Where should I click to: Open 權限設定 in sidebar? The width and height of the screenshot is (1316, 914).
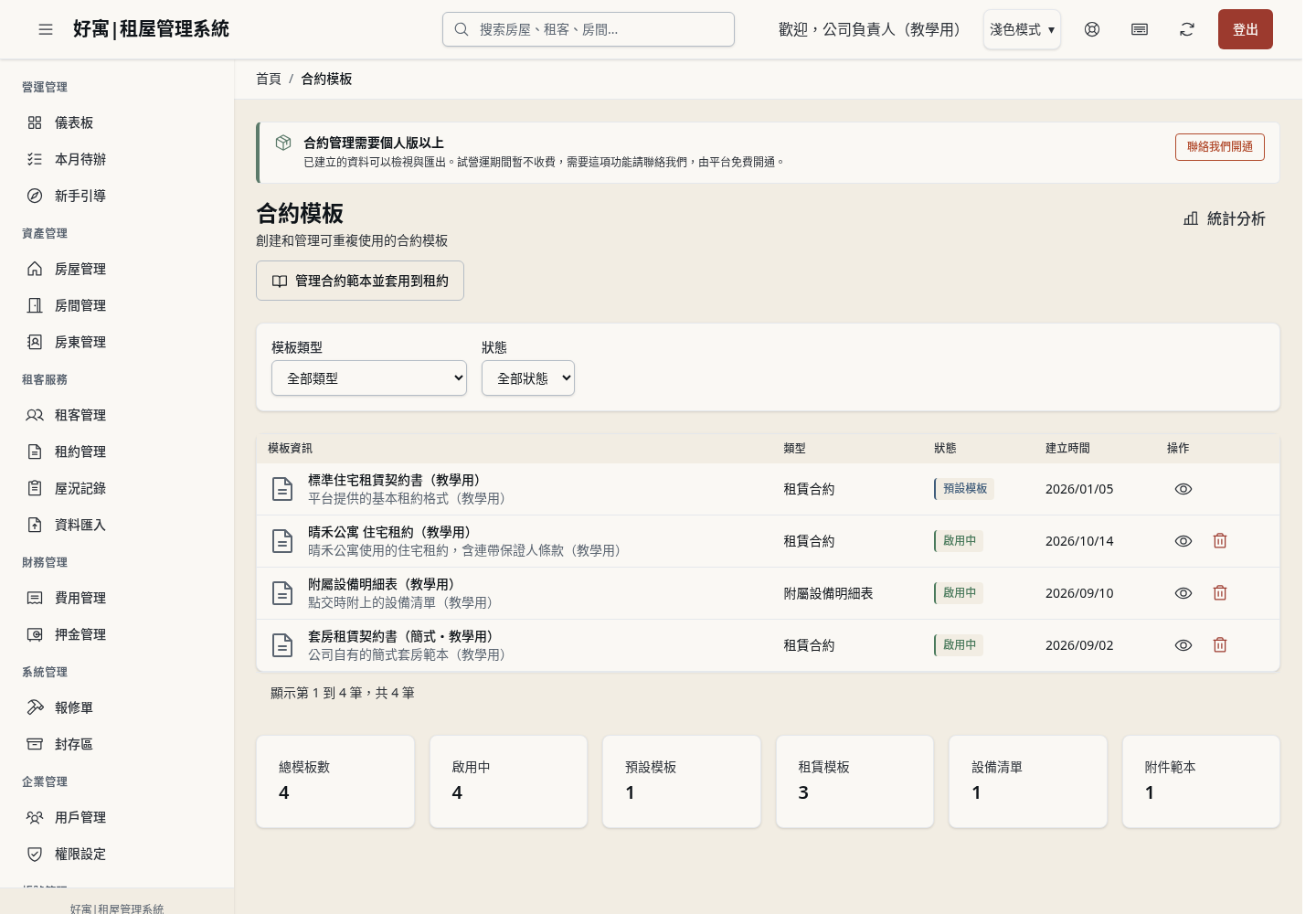coord(117,854)
